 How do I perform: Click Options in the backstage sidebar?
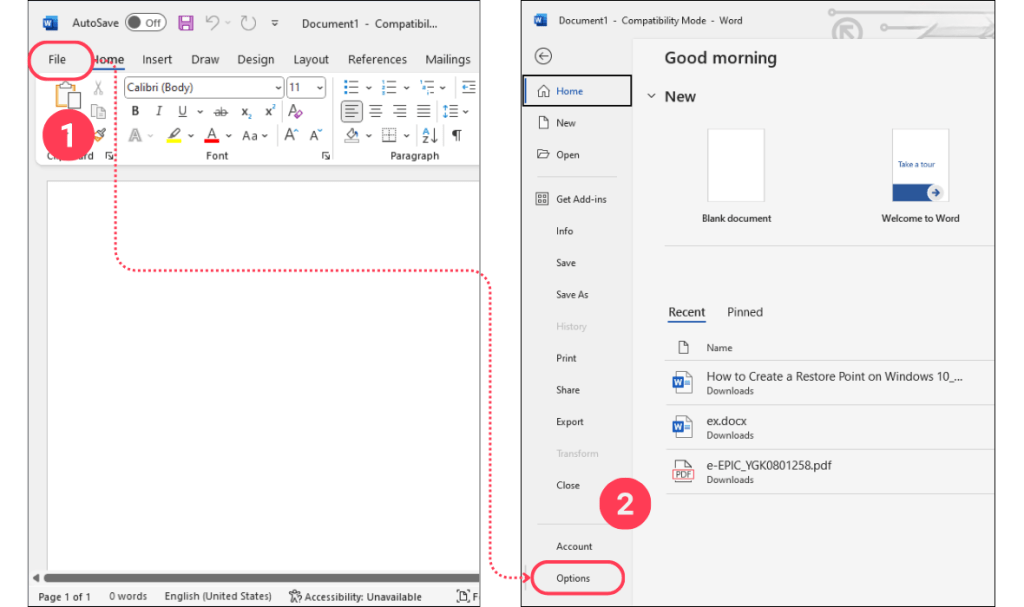(575, 578)
